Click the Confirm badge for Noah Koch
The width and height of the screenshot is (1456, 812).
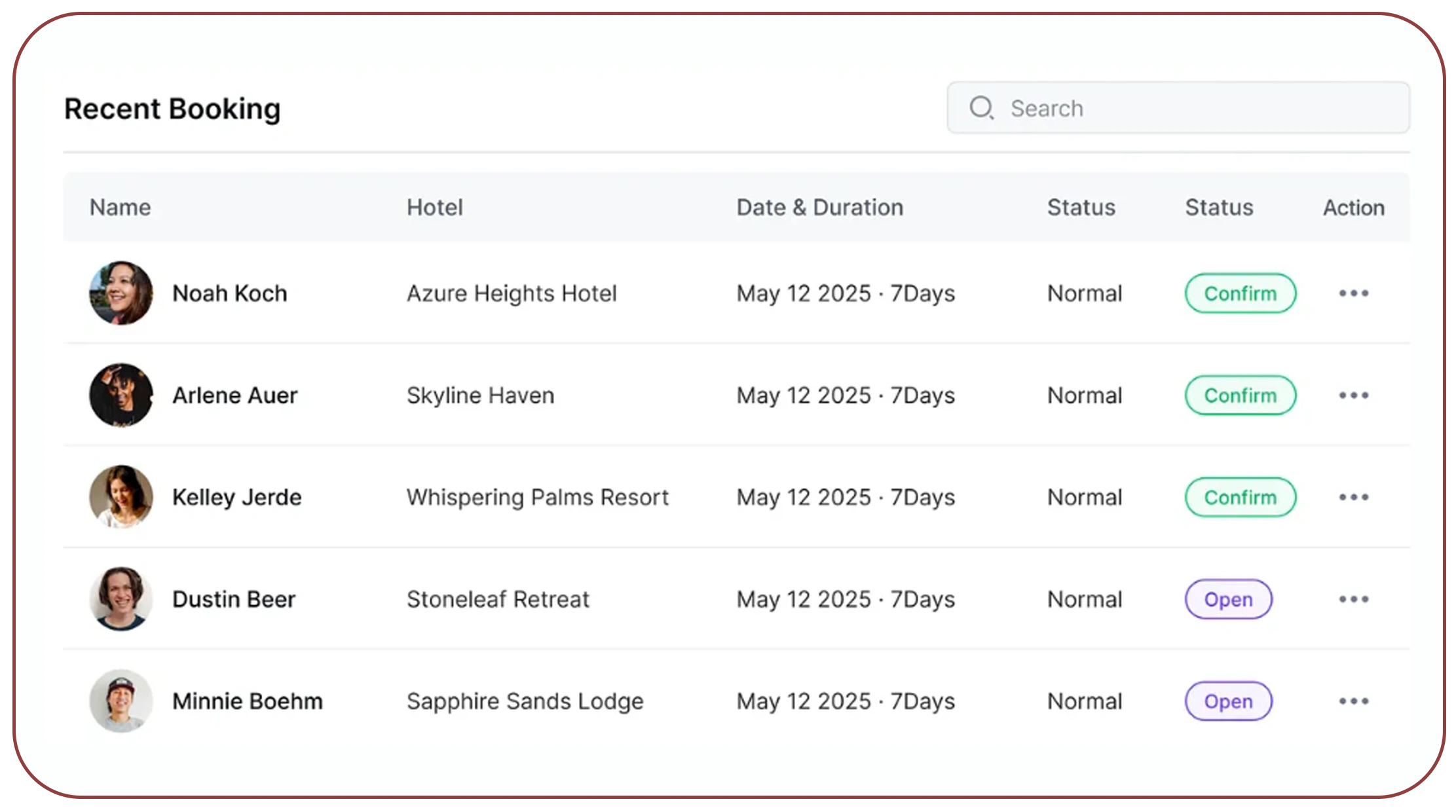[x=1240, y=293]
